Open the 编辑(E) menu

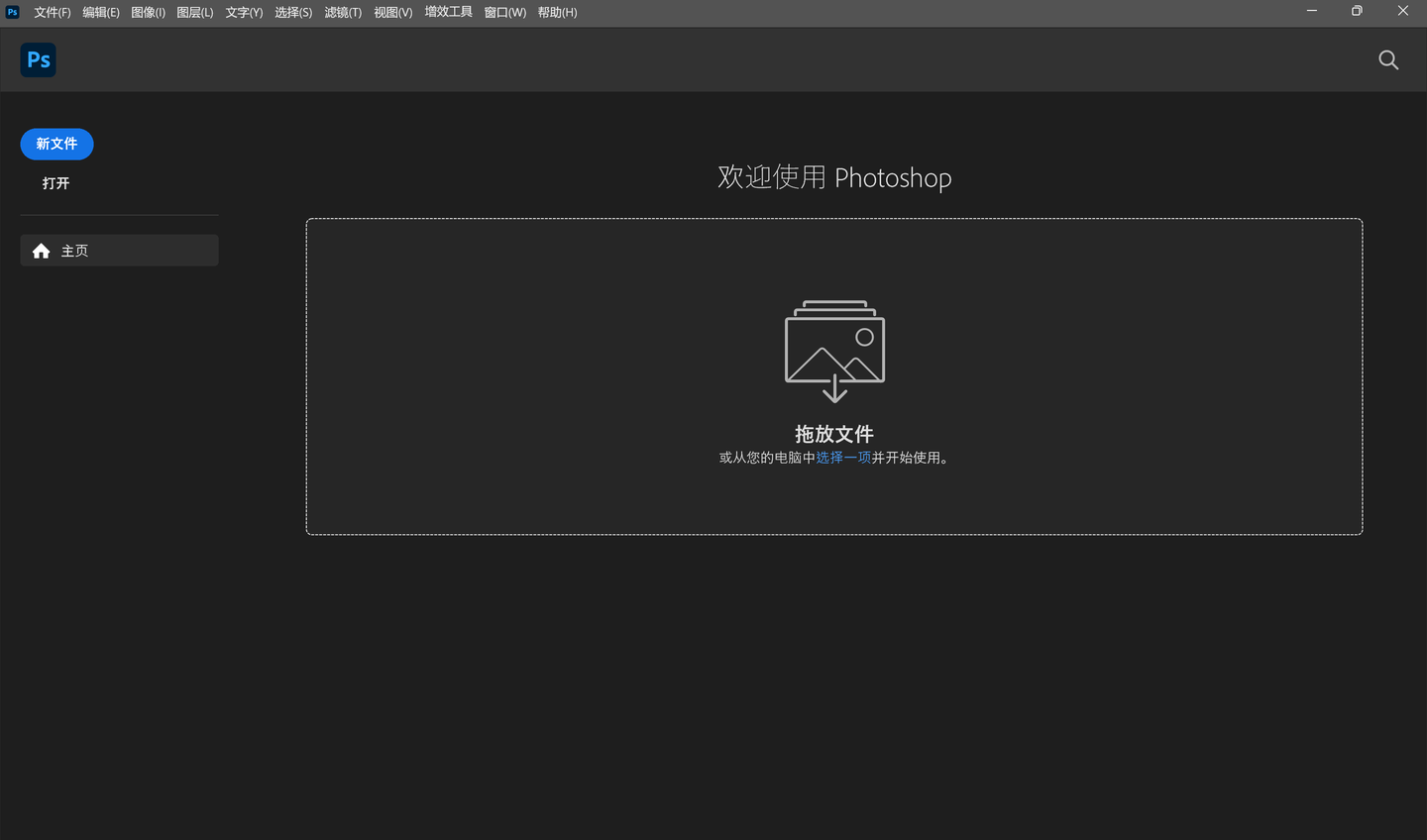[x=101, y=12]
